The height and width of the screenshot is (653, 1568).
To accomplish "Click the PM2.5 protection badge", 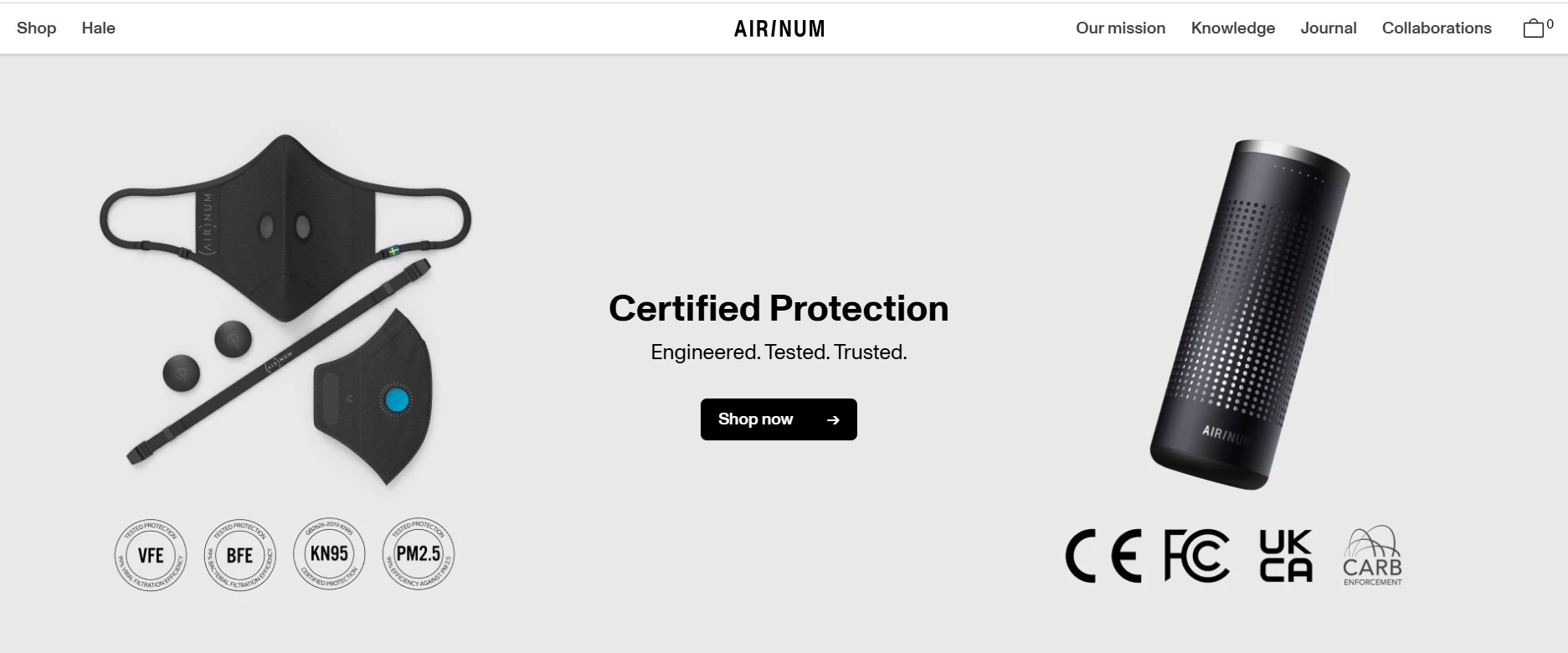I will tap(419, 553).
